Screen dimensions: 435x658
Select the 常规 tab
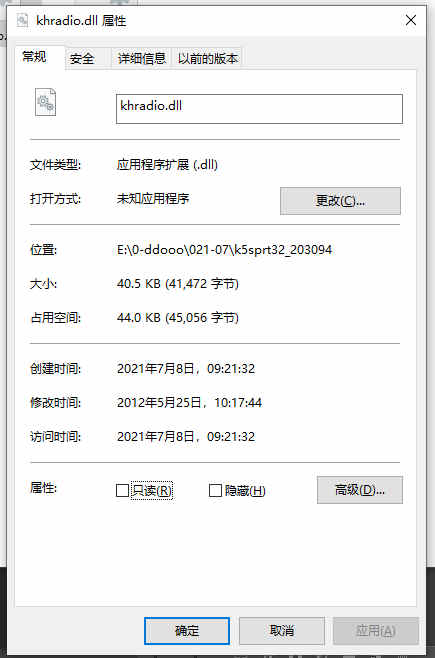[x=35, y=57]
